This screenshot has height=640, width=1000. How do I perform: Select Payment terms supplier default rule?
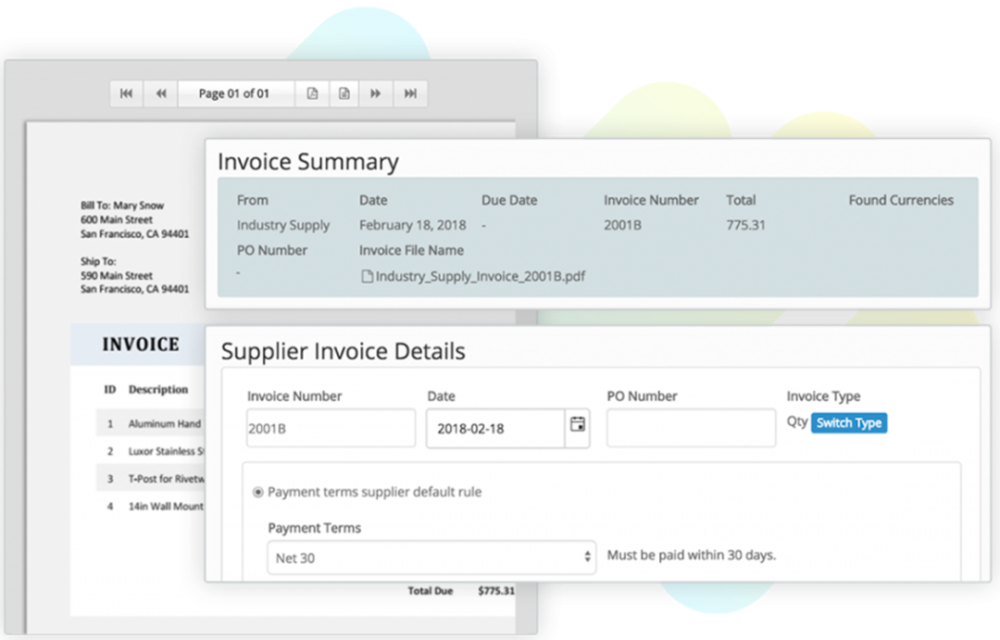(x=258, y=492)
